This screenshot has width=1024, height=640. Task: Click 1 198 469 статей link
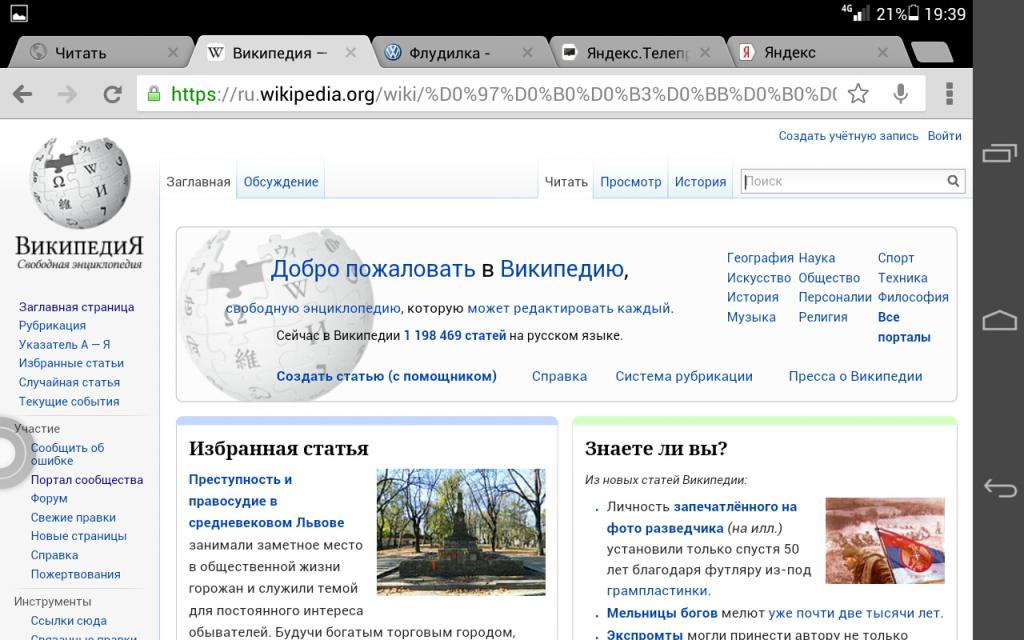(x=455, y=336)
